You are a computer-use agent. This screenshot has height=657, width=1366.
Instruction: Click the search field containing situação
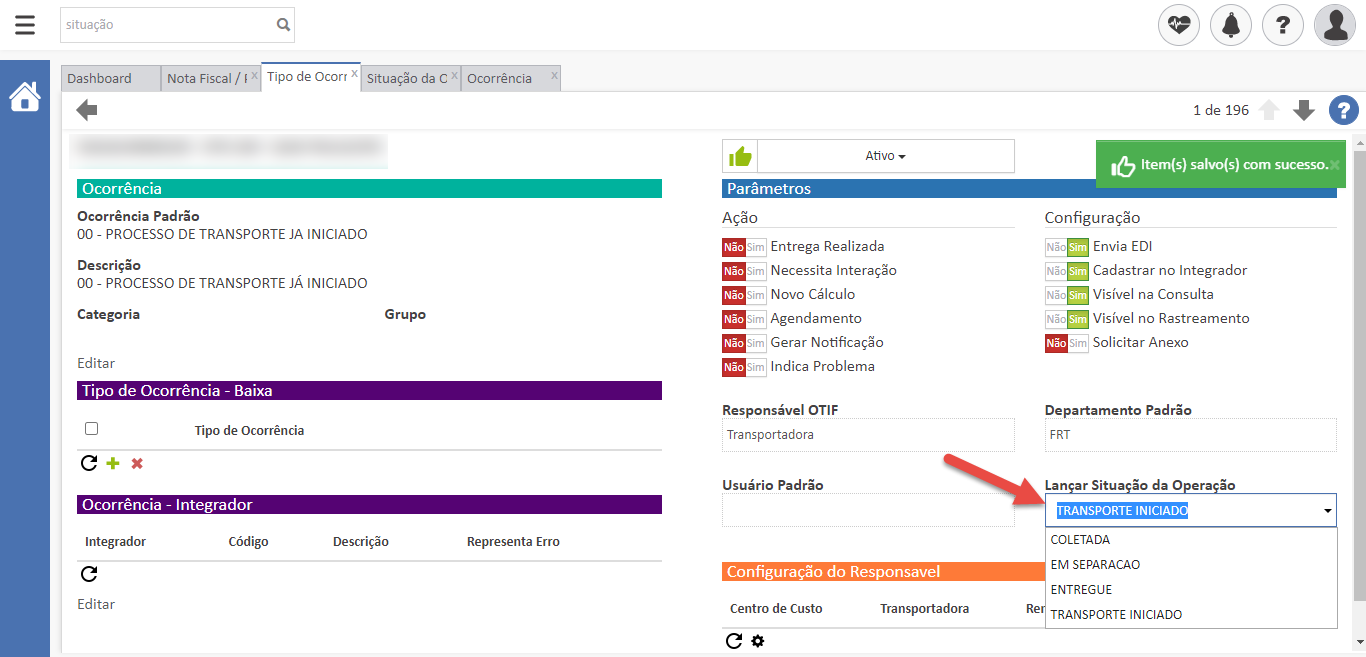click(166, 25)
